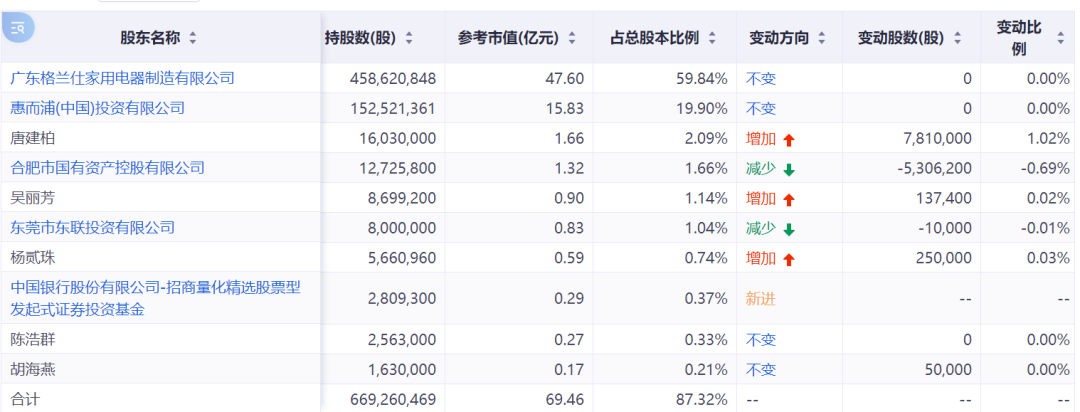Click ratio 0.37% in fund row
Viewport: 1080px width, 412px height.
(x=707, y=299)
